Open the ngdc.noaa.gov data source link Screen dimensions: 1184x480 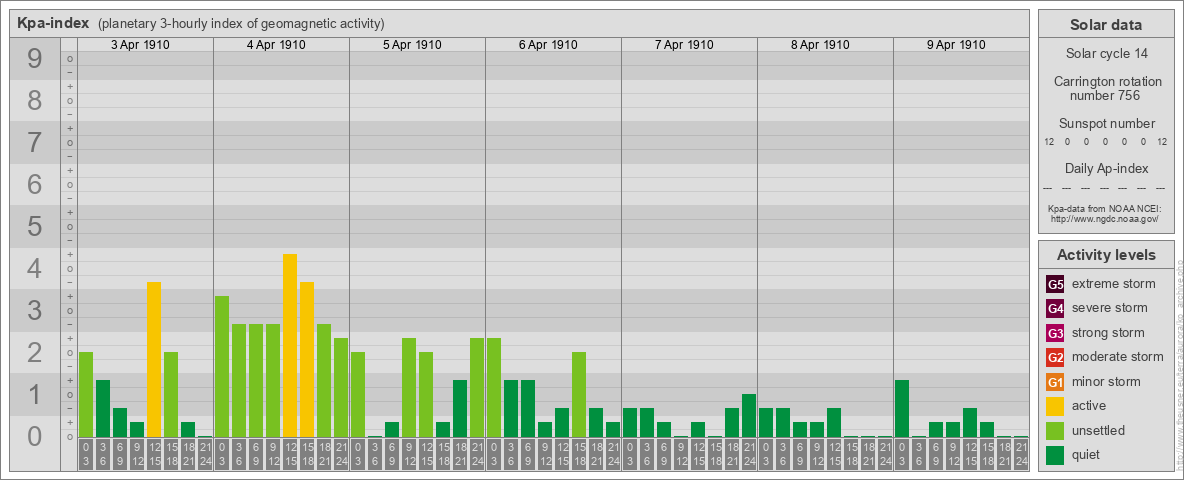(x=1105, y=218)
